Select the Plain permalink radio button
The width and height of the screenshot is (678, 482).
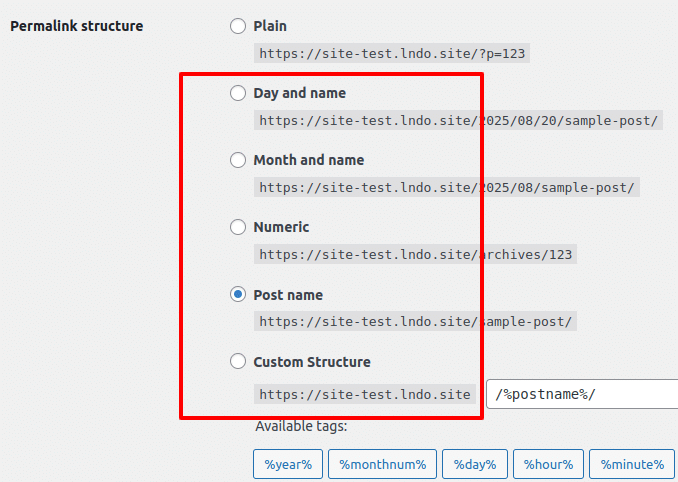[238, 26]
